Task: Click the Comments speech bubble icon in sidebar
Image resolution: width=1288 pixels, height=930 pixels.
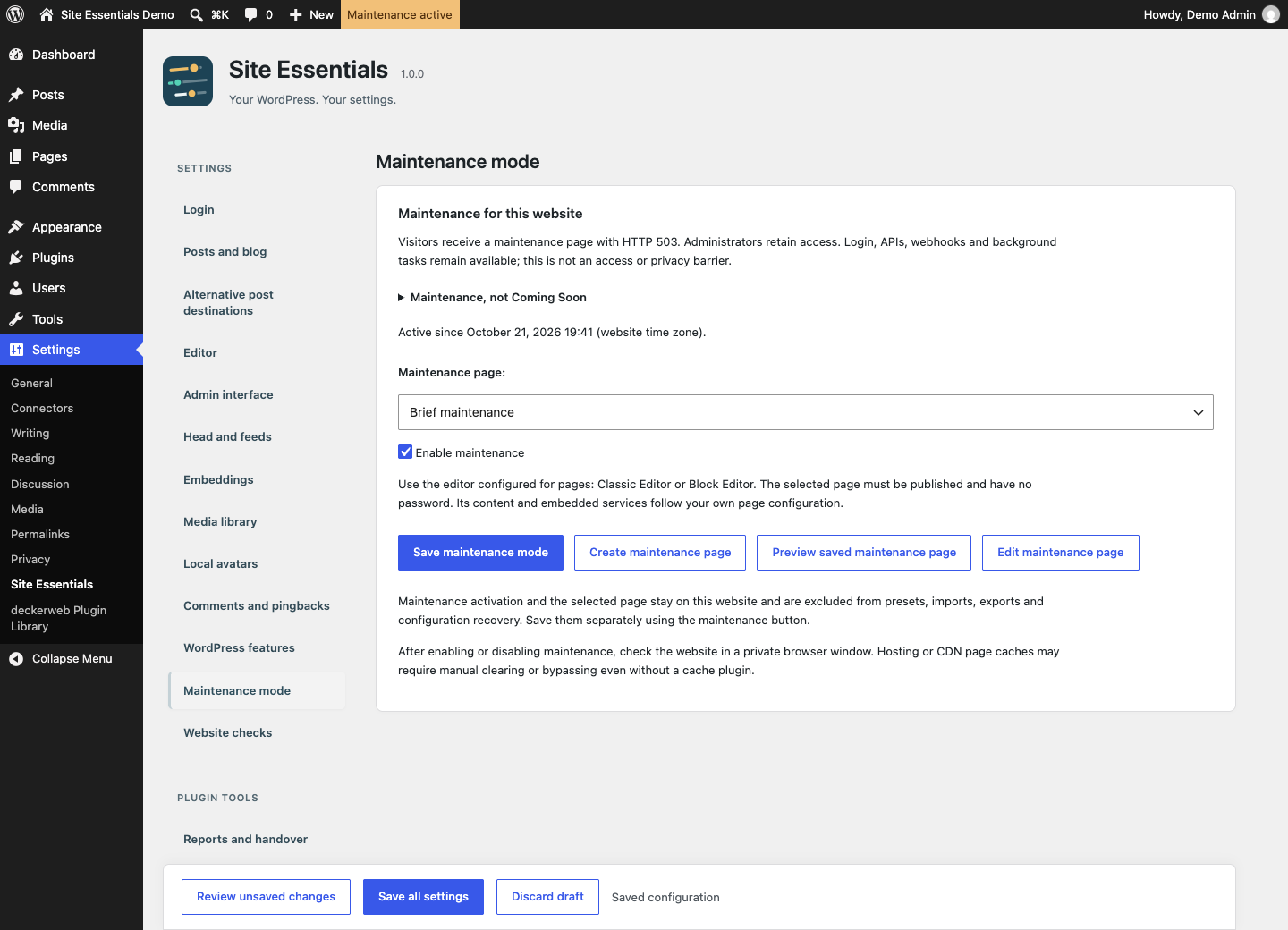Action: pyautogui.click(x=16, y=187)
